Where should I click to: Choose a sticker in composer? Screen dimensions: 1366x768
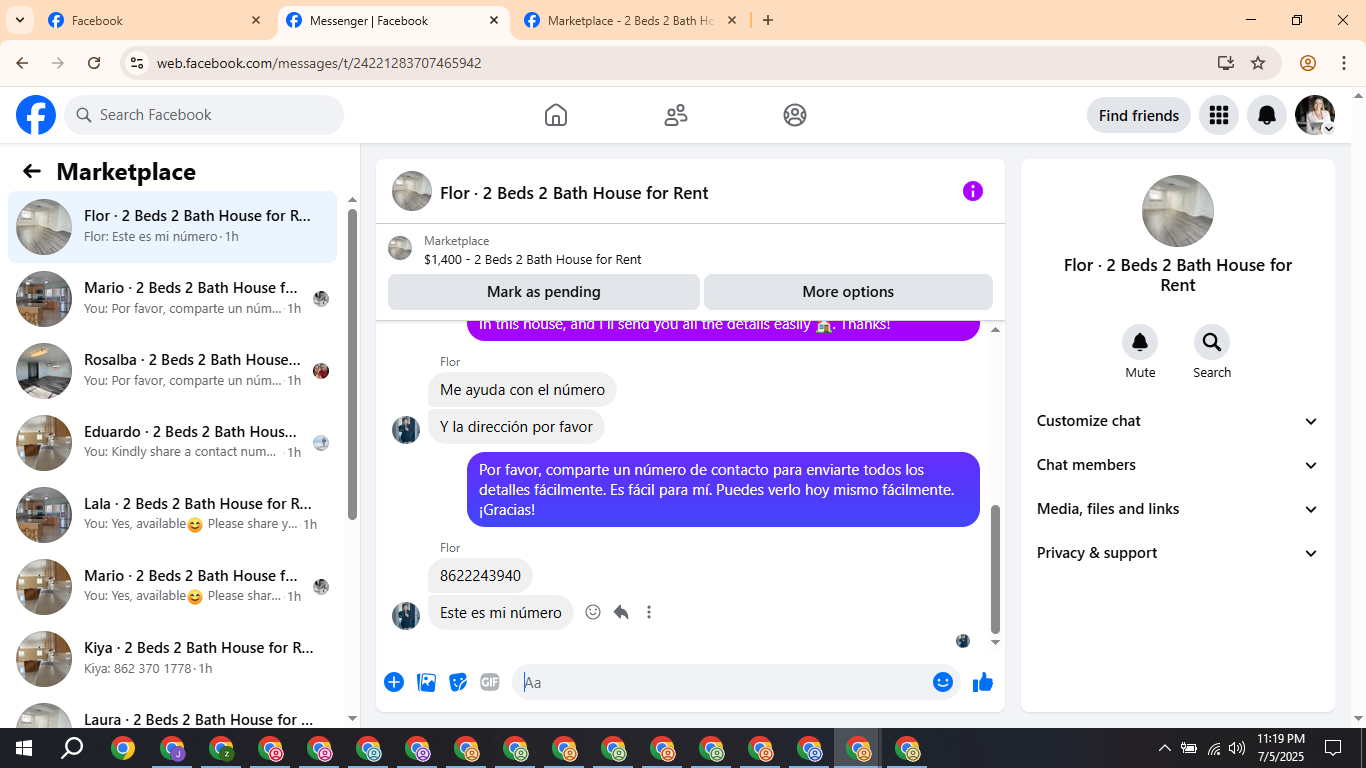point(458,682)
